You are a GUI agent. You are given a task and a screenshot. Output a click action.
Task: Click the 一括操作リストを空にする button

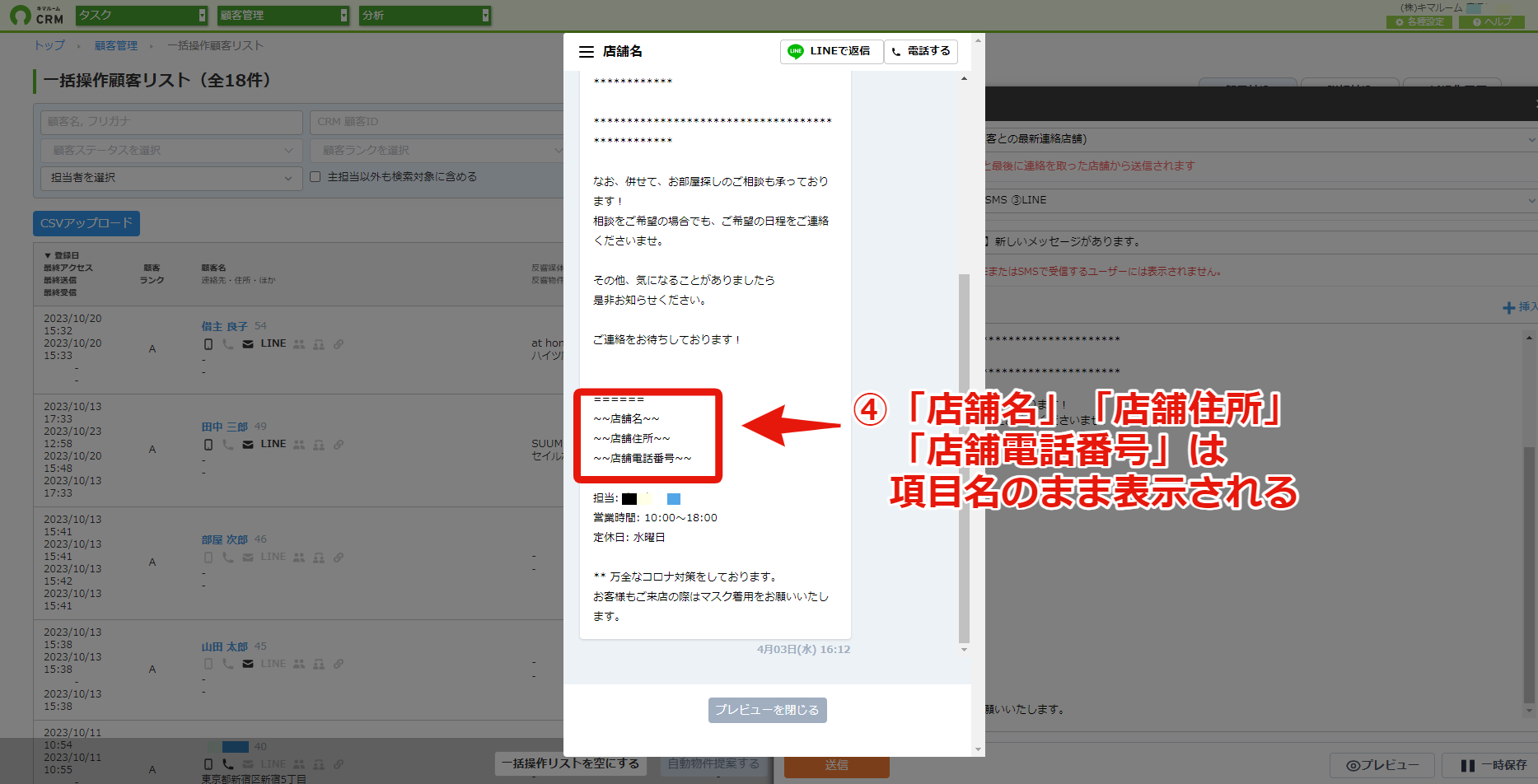pos(570,764)
